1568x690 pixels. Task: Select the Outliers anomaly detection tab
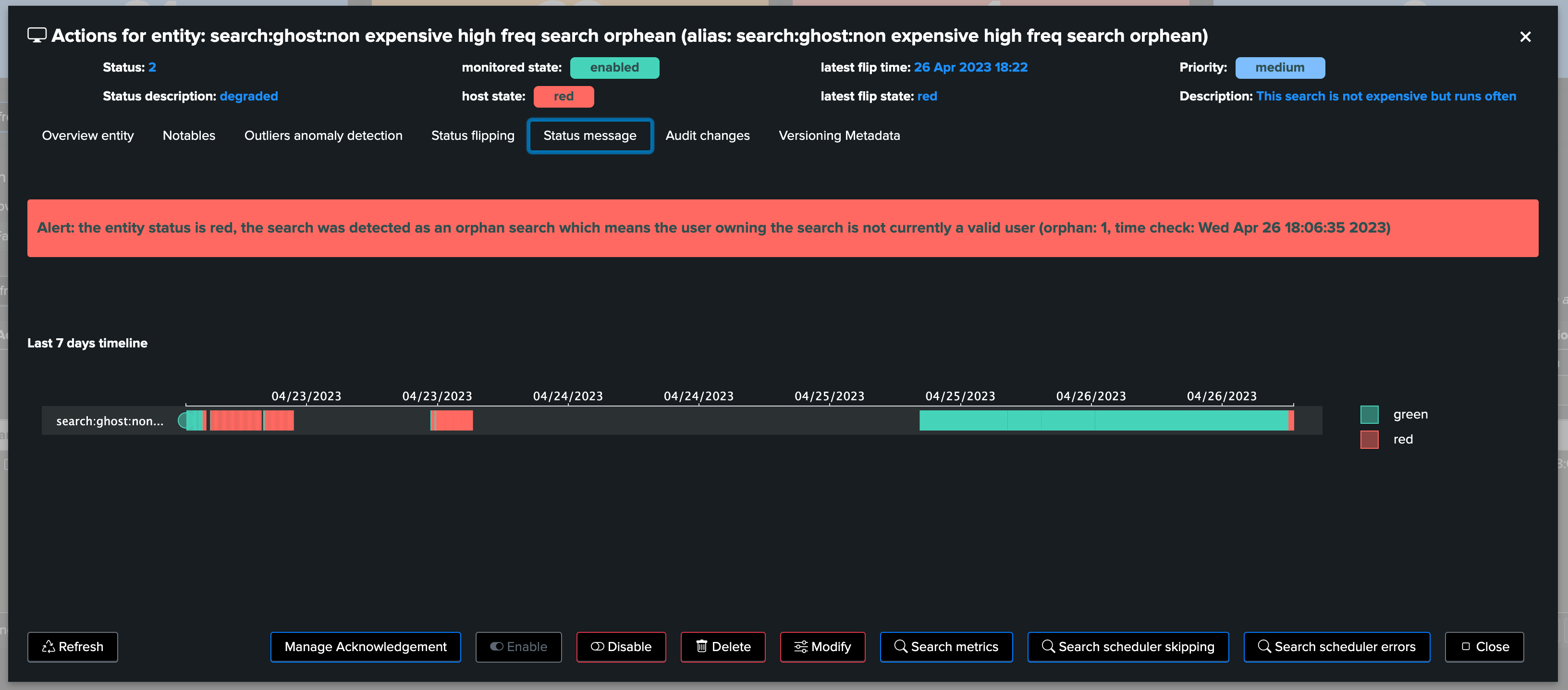[x=323, y=136]
